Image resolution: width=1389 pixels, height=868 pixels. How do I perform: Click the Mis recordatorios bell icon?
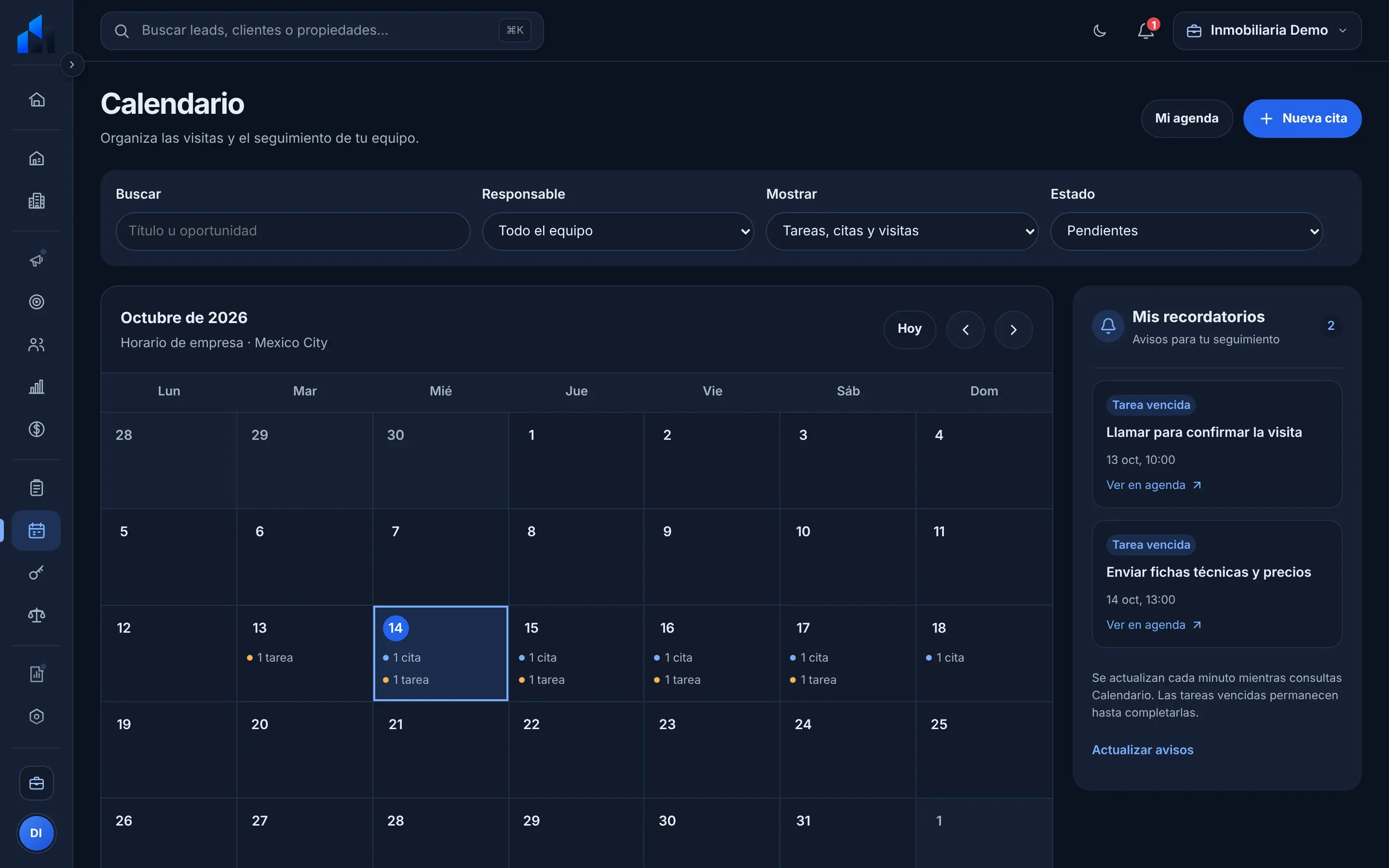1108,326
